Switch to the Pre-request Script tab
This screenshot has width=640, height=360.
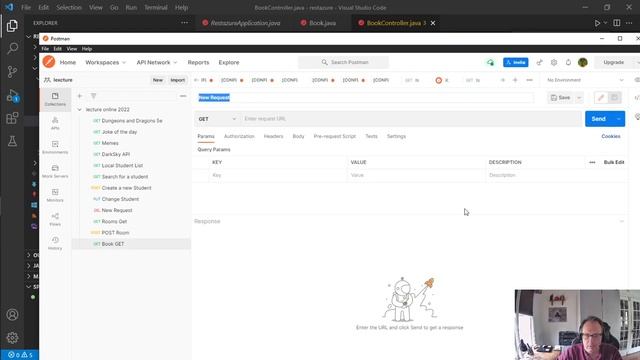[335, 136]
